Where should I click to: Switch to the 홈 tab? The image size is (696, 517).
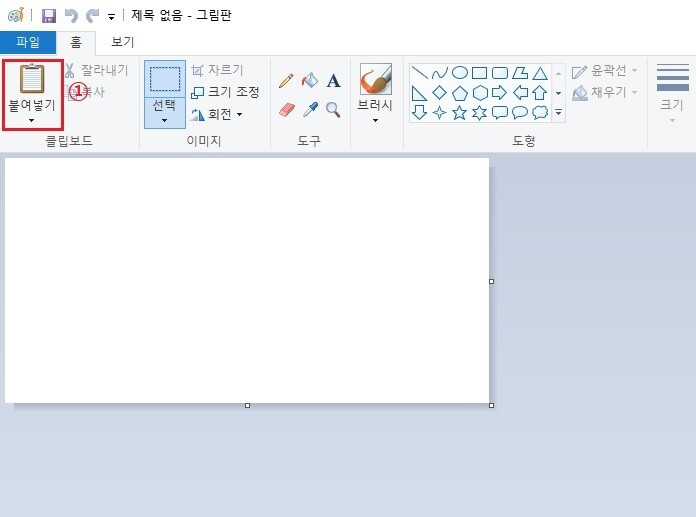76,42
